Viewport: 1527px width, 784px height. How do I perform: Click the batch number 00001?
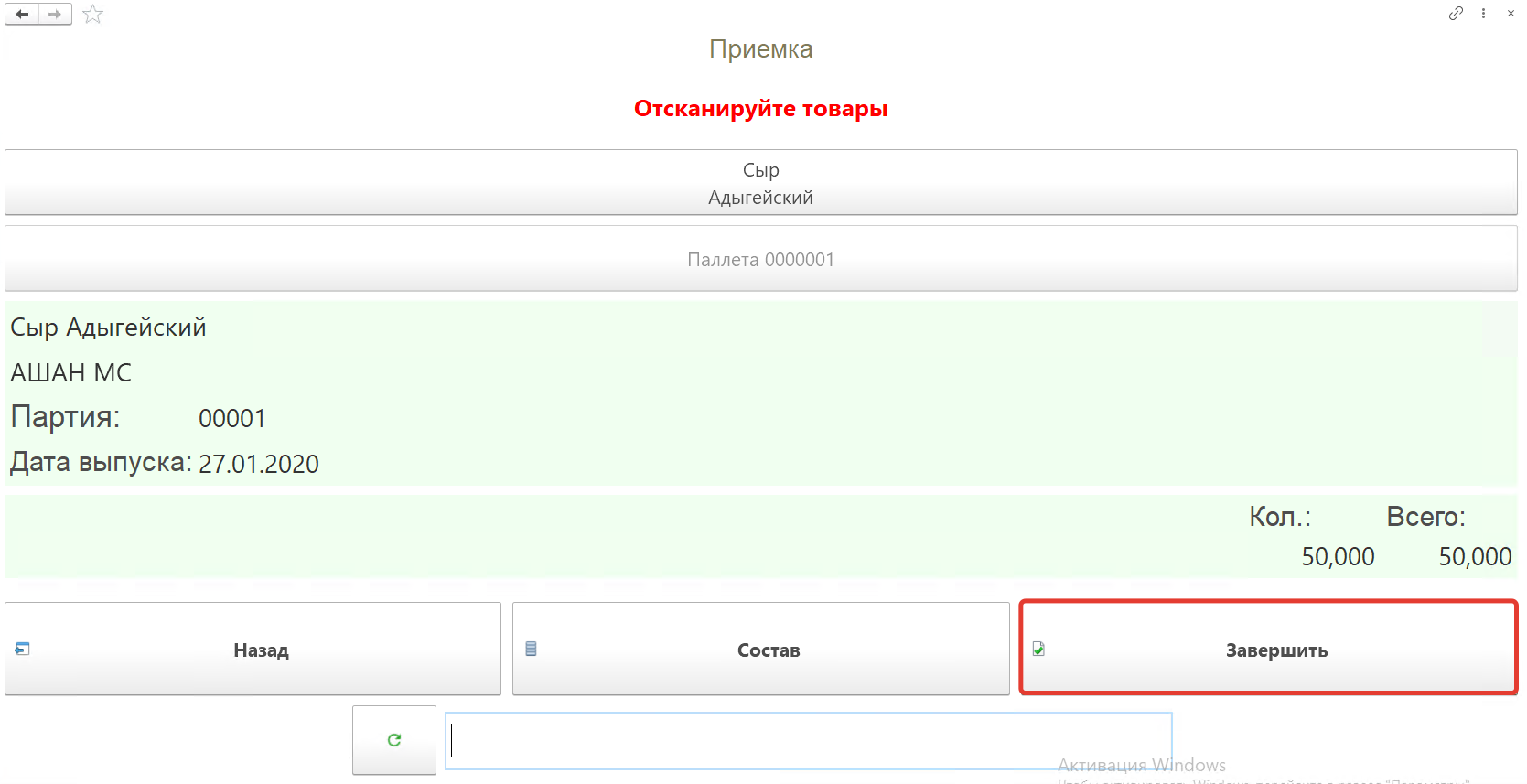pos(232,419)
